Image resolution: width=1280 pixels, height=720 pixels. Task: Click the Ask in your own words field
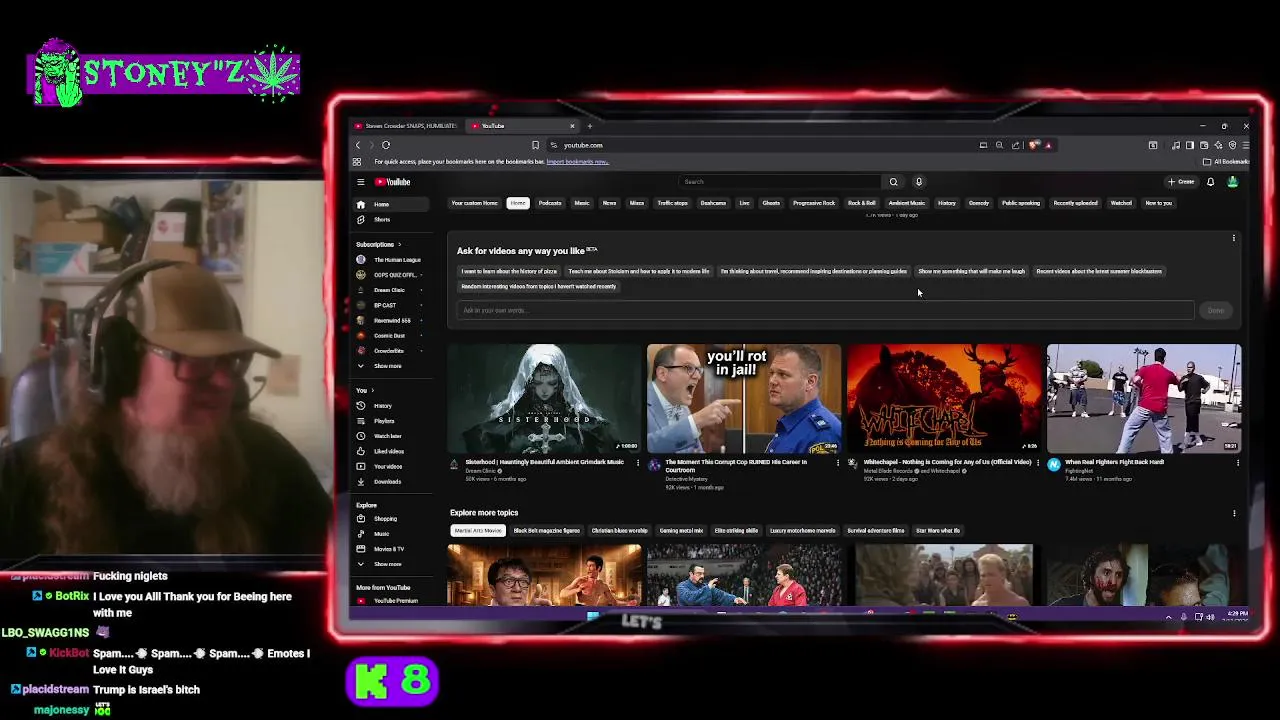point(825,310)
